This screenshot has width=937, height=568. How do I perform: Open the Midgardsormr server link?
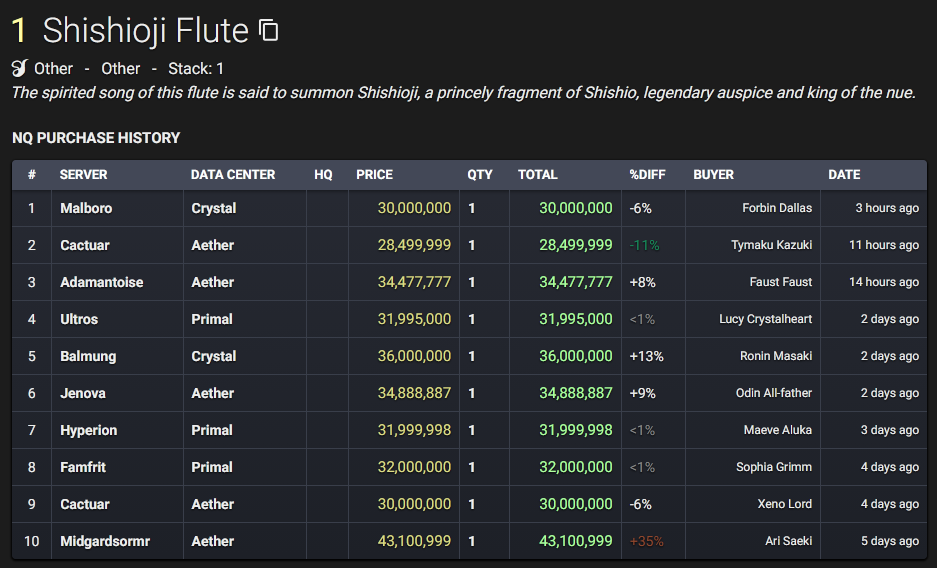[105, 541]
